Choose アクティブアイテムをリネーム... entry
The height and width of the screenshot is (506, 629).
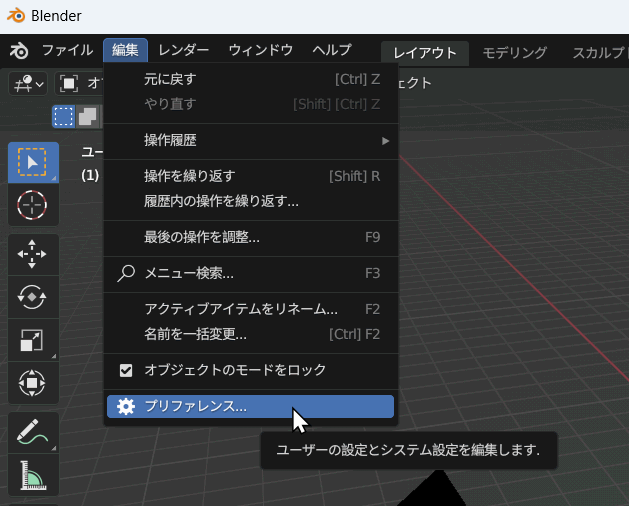tap(251, 309)
